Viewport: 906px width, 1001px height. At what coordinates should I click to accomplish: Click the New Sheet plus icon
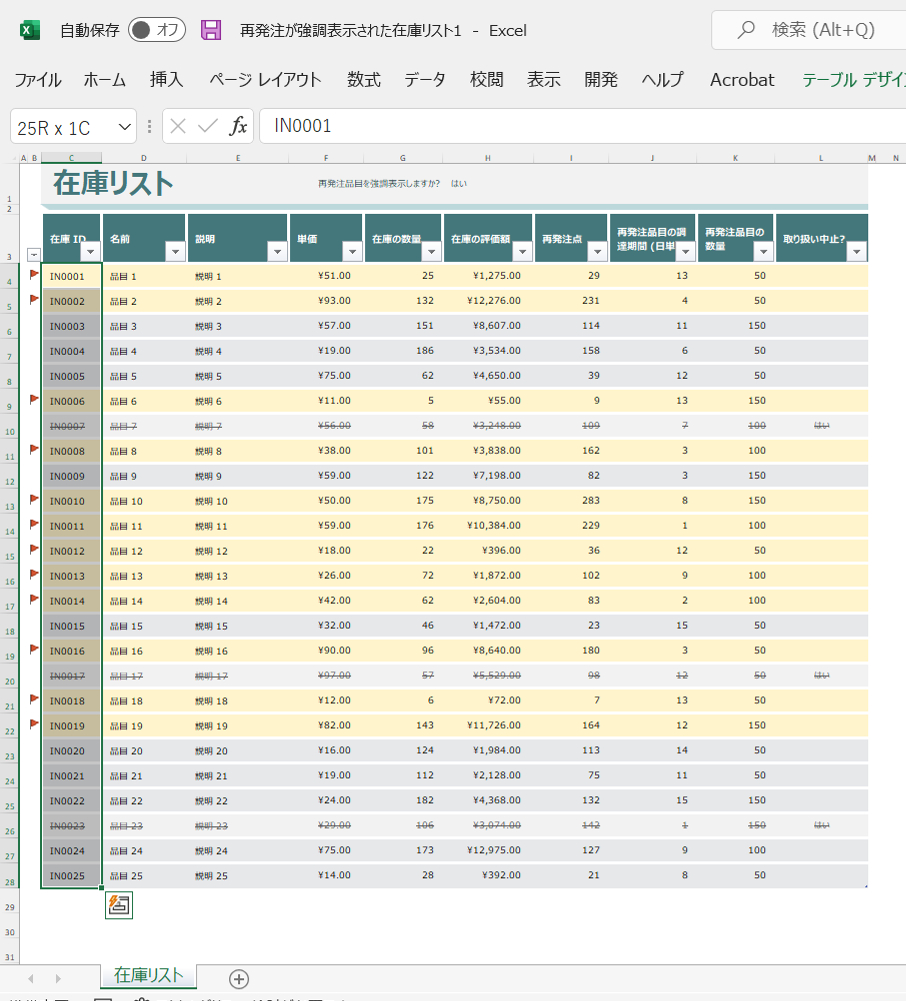pyautogui.click(x=239, y=979)
